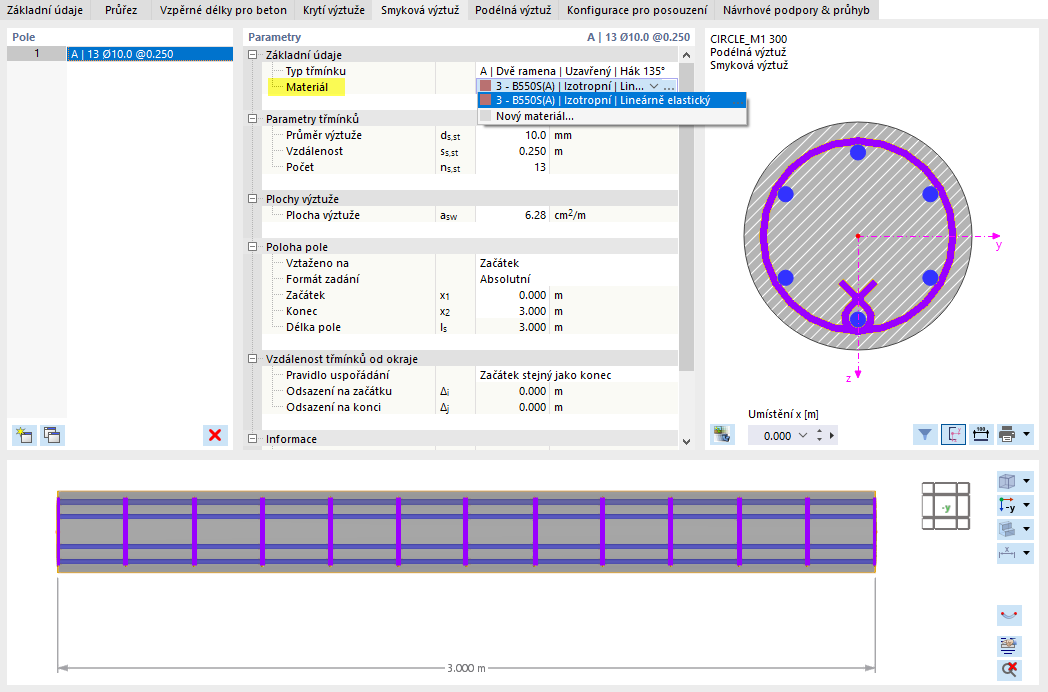Open Krytí výztuže tab
Screen dimensions: 1048x692
click(334, 10)
